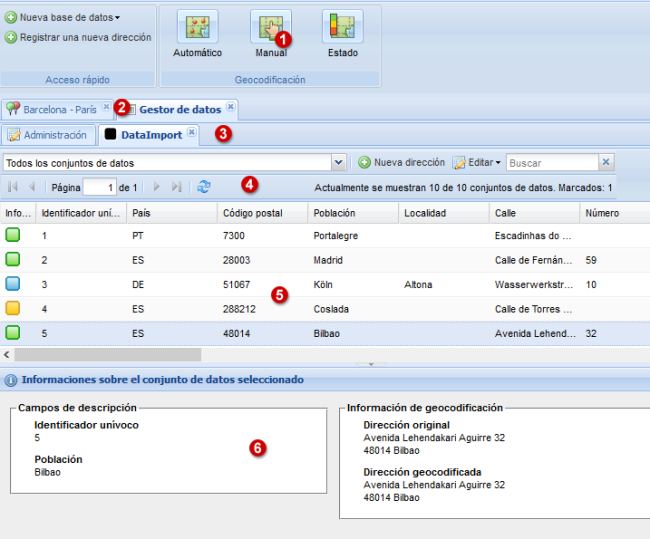Select the Coslada cell
Image resolution: width=650 pixels, height=539 pixels.
click(x=353, y=309)
